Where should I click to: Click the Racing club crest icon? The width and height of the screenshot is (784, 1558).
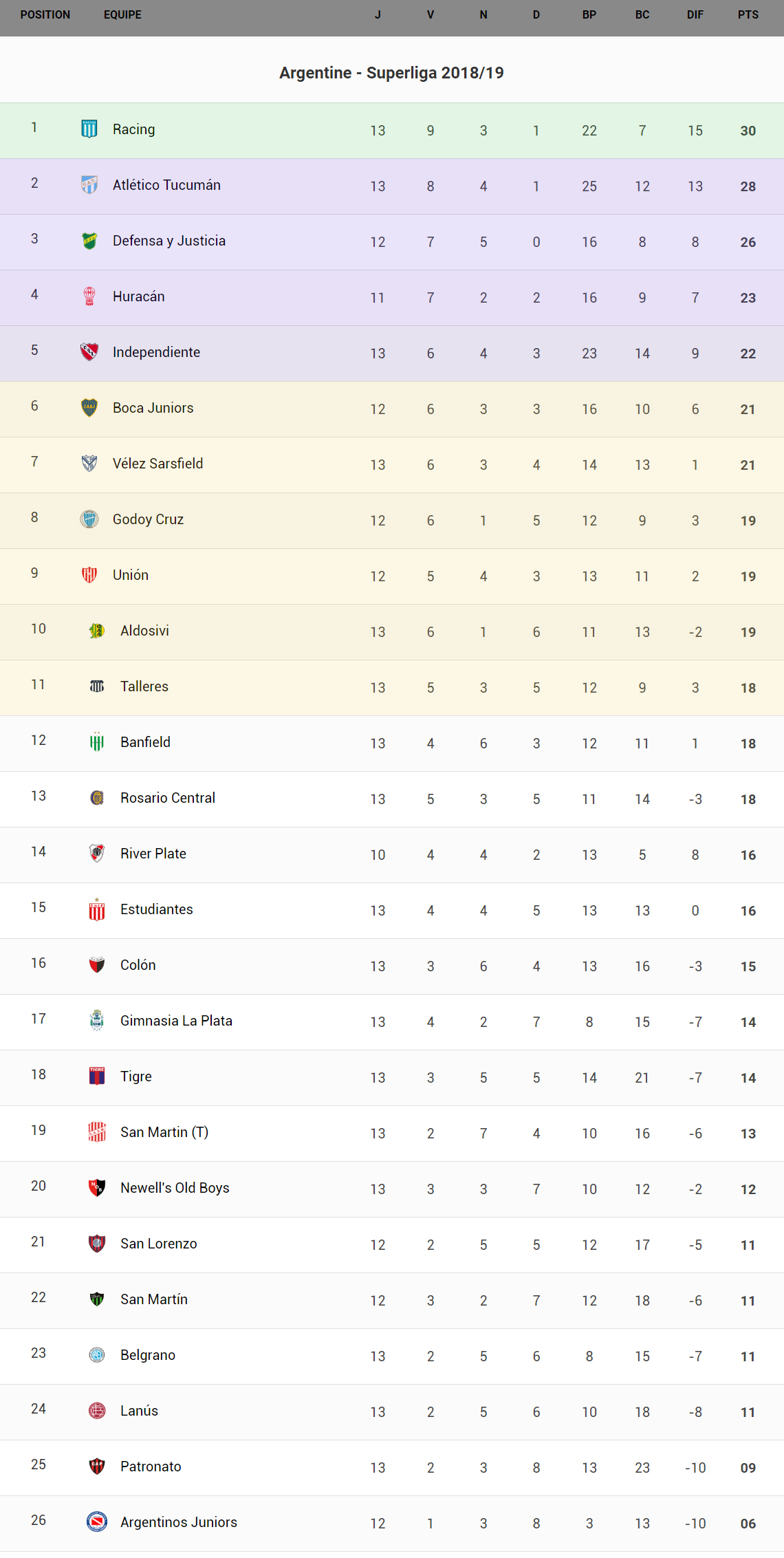pyautogui.click(x=89, y=129)
